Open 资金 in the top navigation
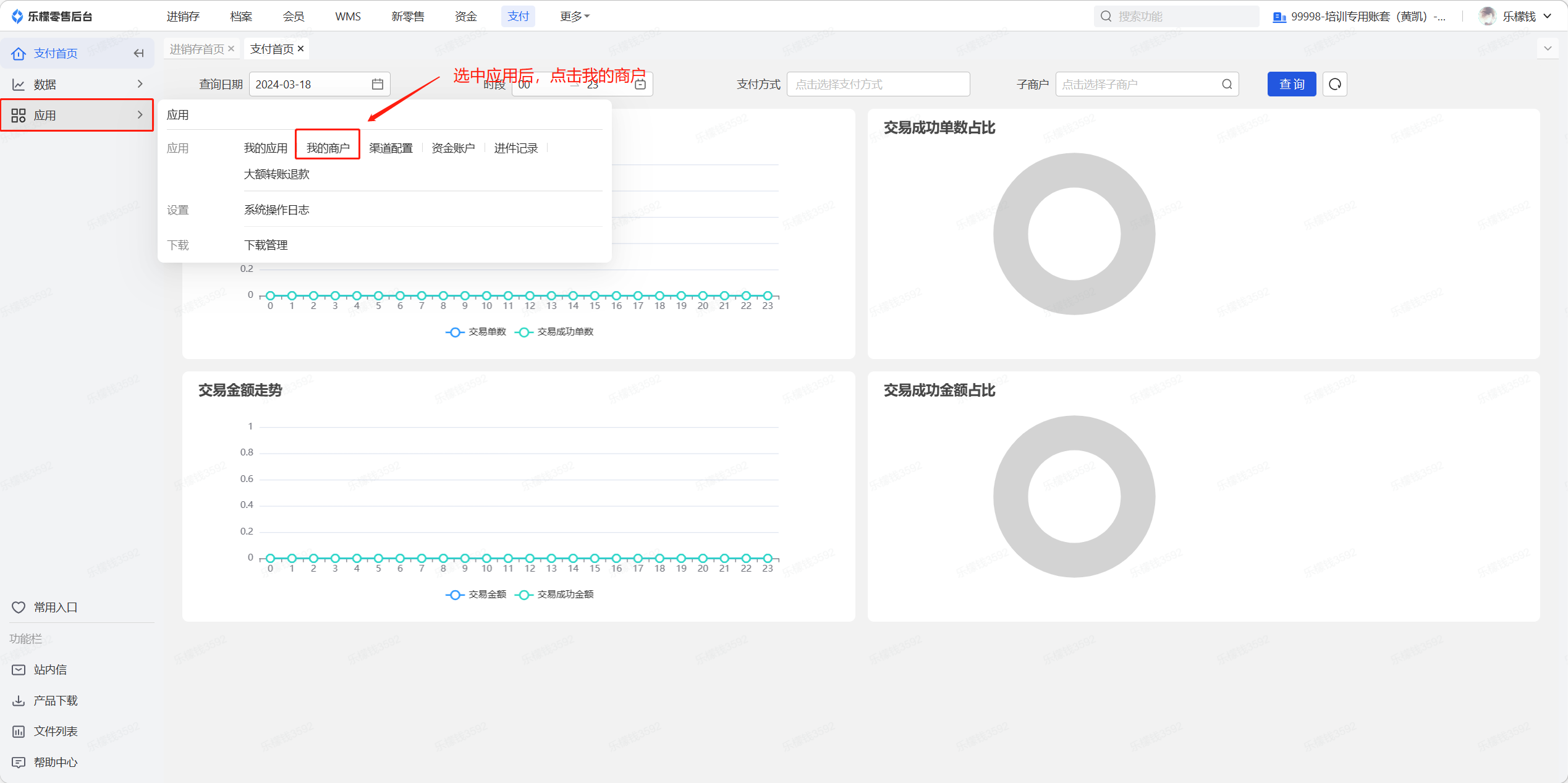Screen dimensions: 1568x783 click(x=466, y=17)
